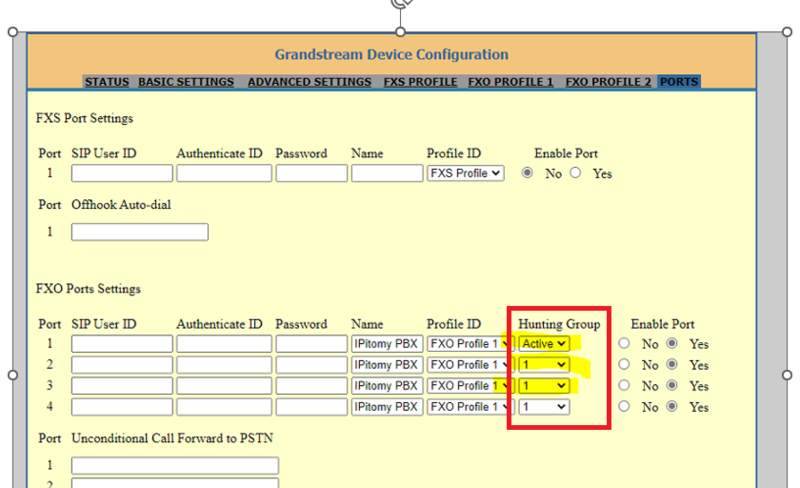This screenshot has height=488, width=800.
Task: Select No for FXS port 1 enable
Action: pyautogui.click(x=528, y=173)
